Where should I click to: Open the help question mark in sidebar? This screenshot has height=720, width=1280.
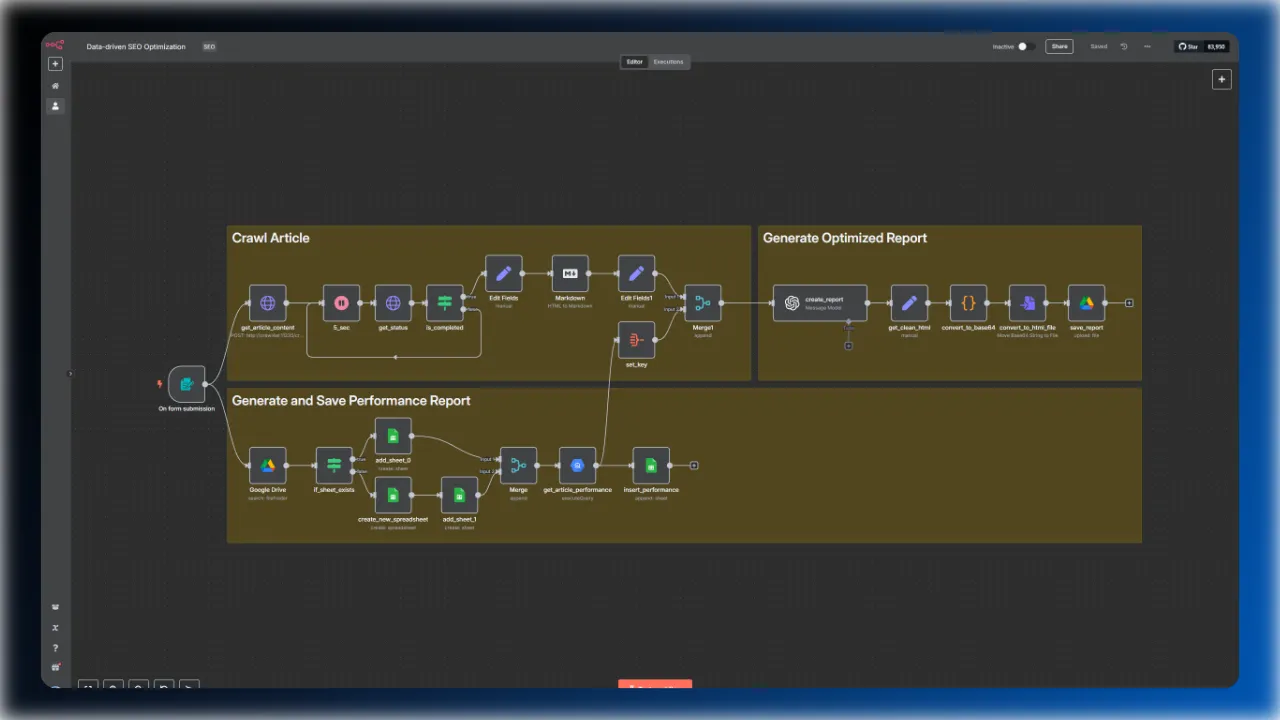tap(56, 648)
